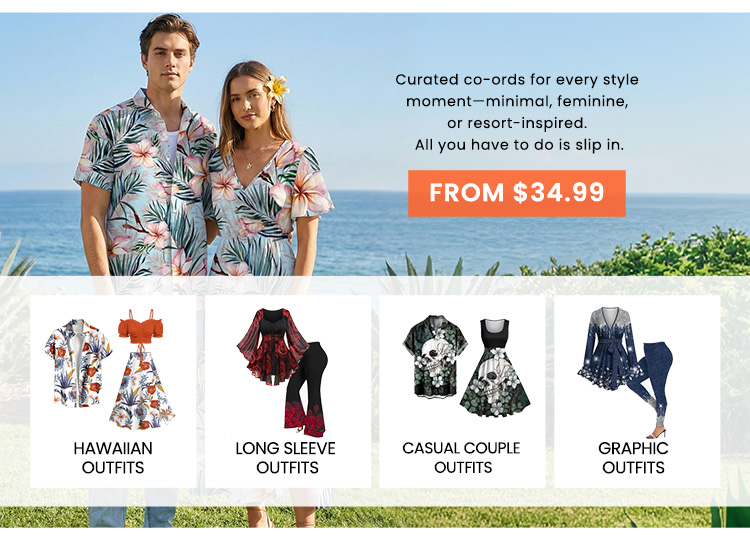
Task: Select the CASUAL COUPLE OUTFITS text label
Action: point(462,458)
